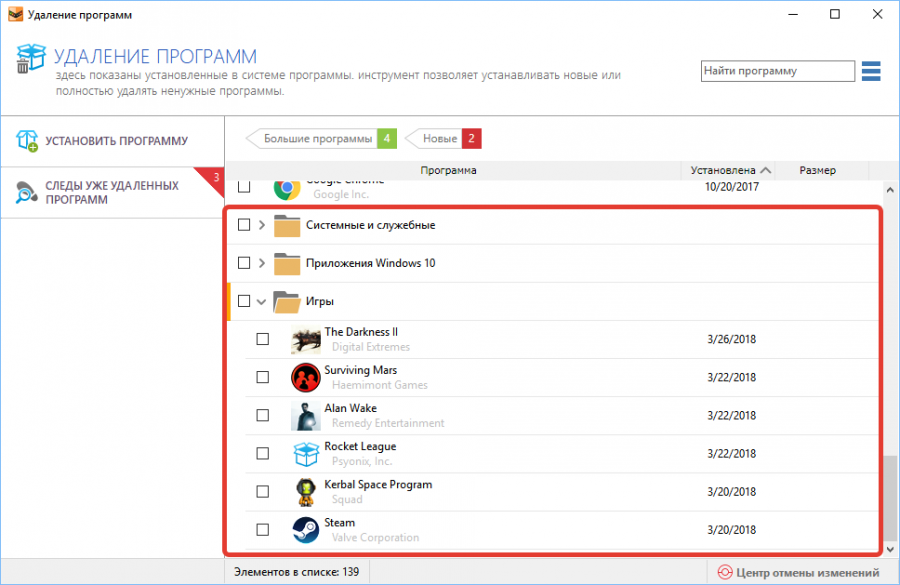
Task: Click the Haemimont Games publisher text
Action: 379,385
